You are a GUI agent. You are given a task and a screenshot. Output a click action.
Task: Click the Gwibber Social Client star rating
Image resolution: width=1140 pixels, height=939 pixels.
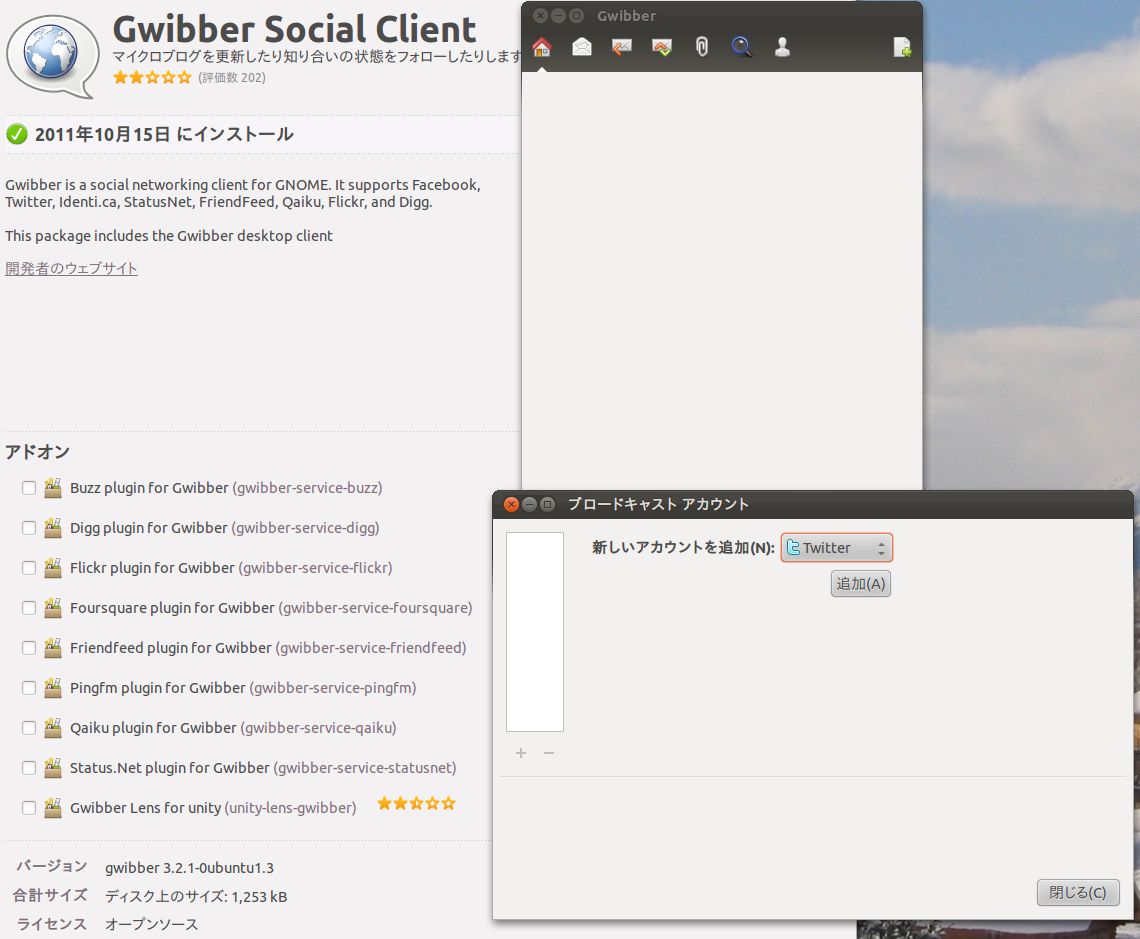point(152,77)
